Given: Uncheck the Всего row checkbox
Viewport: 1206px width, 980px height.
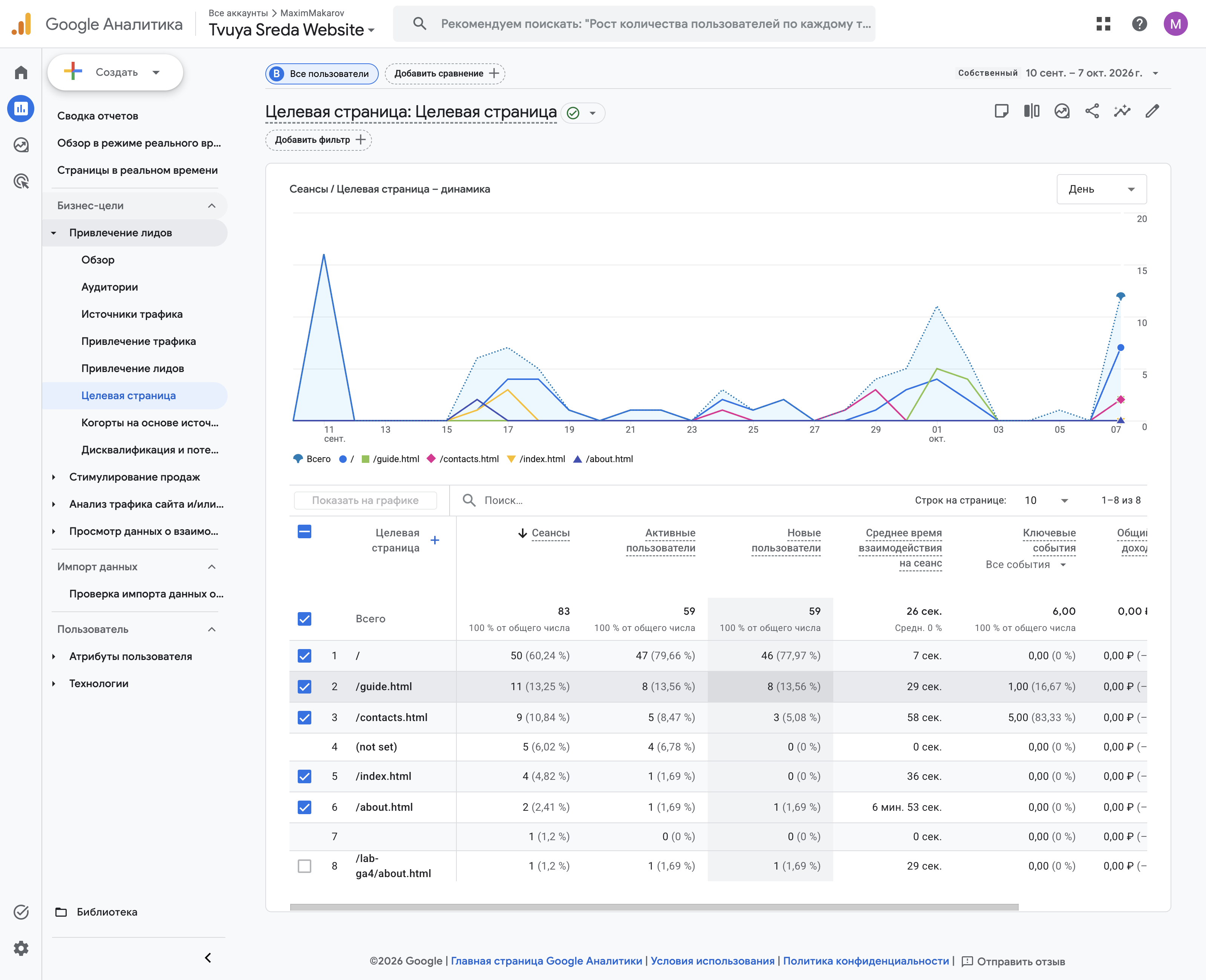Looking at the screenshot, I should point(304,619).
